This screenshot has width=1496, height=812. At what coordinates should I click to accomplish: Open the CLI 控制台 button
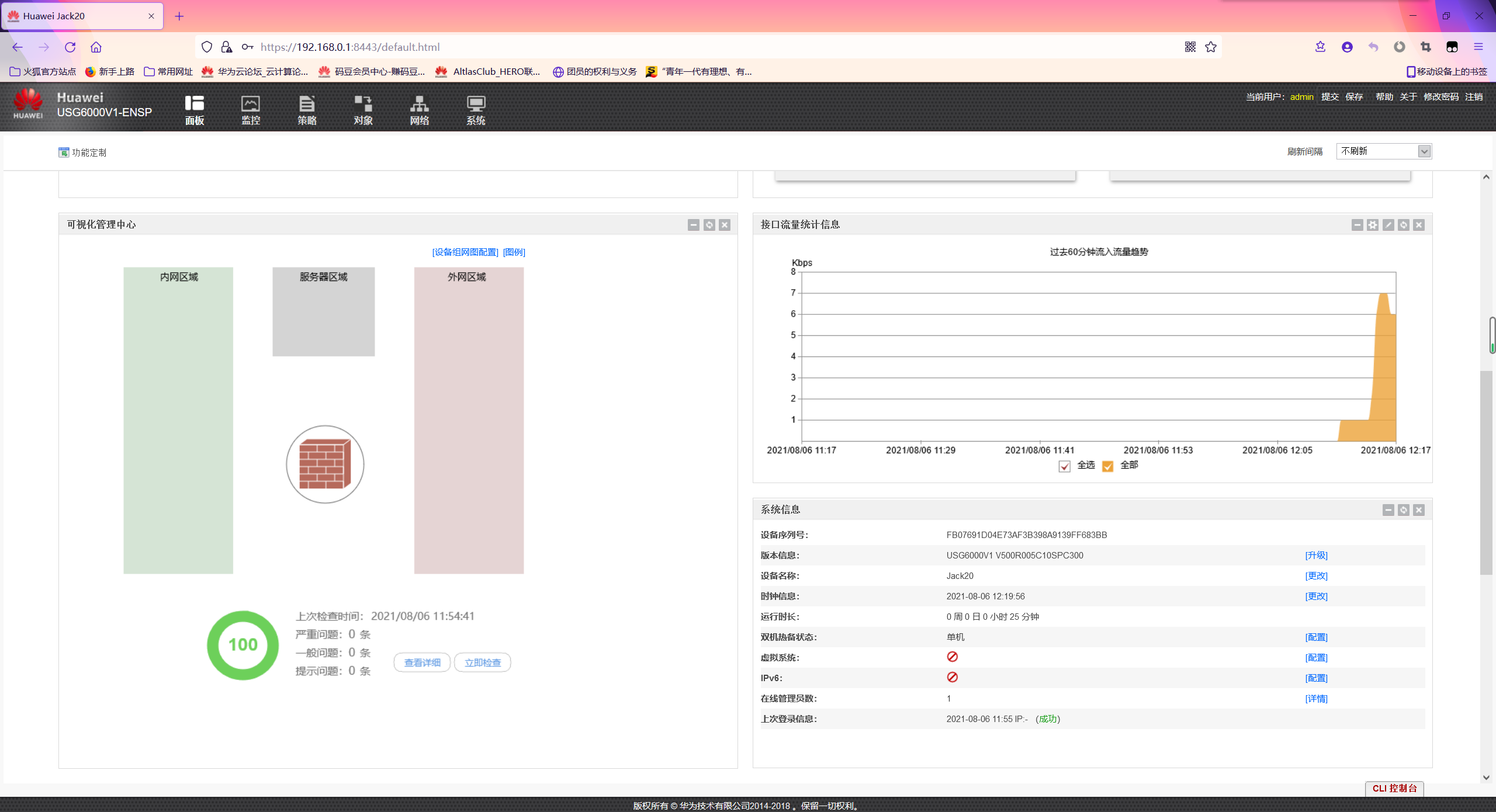pyautogui.click(x=1394, y=788)
